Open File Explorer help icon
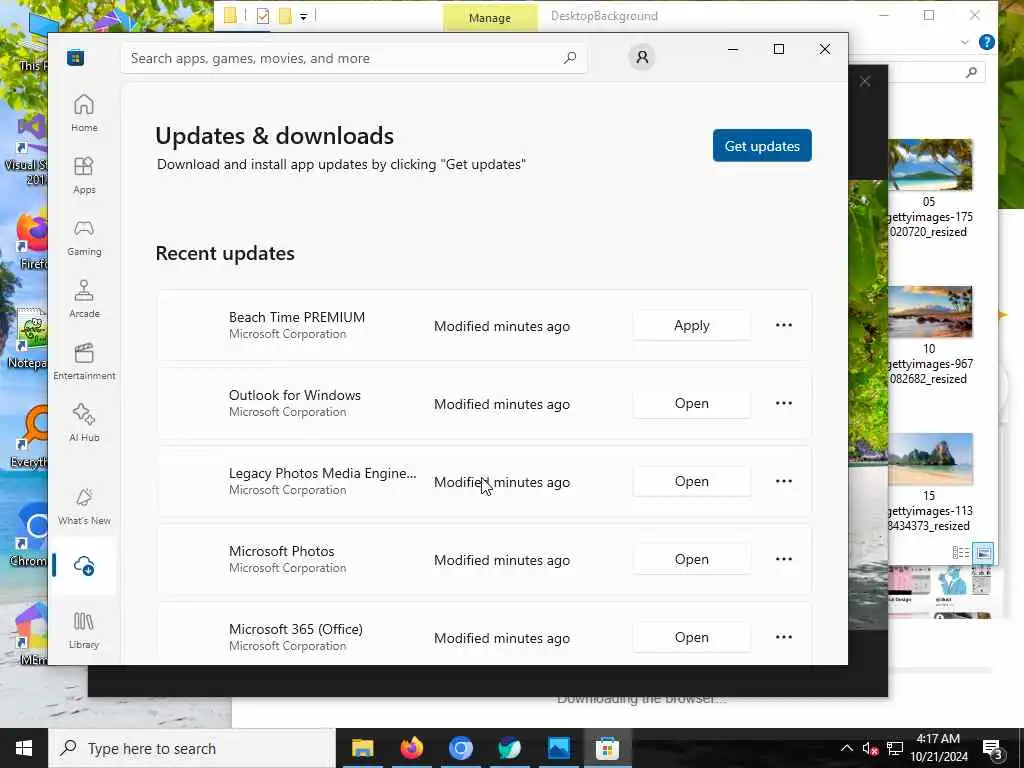The width and height of the screenshot is (1024, 768). click(x=987, y=42)
